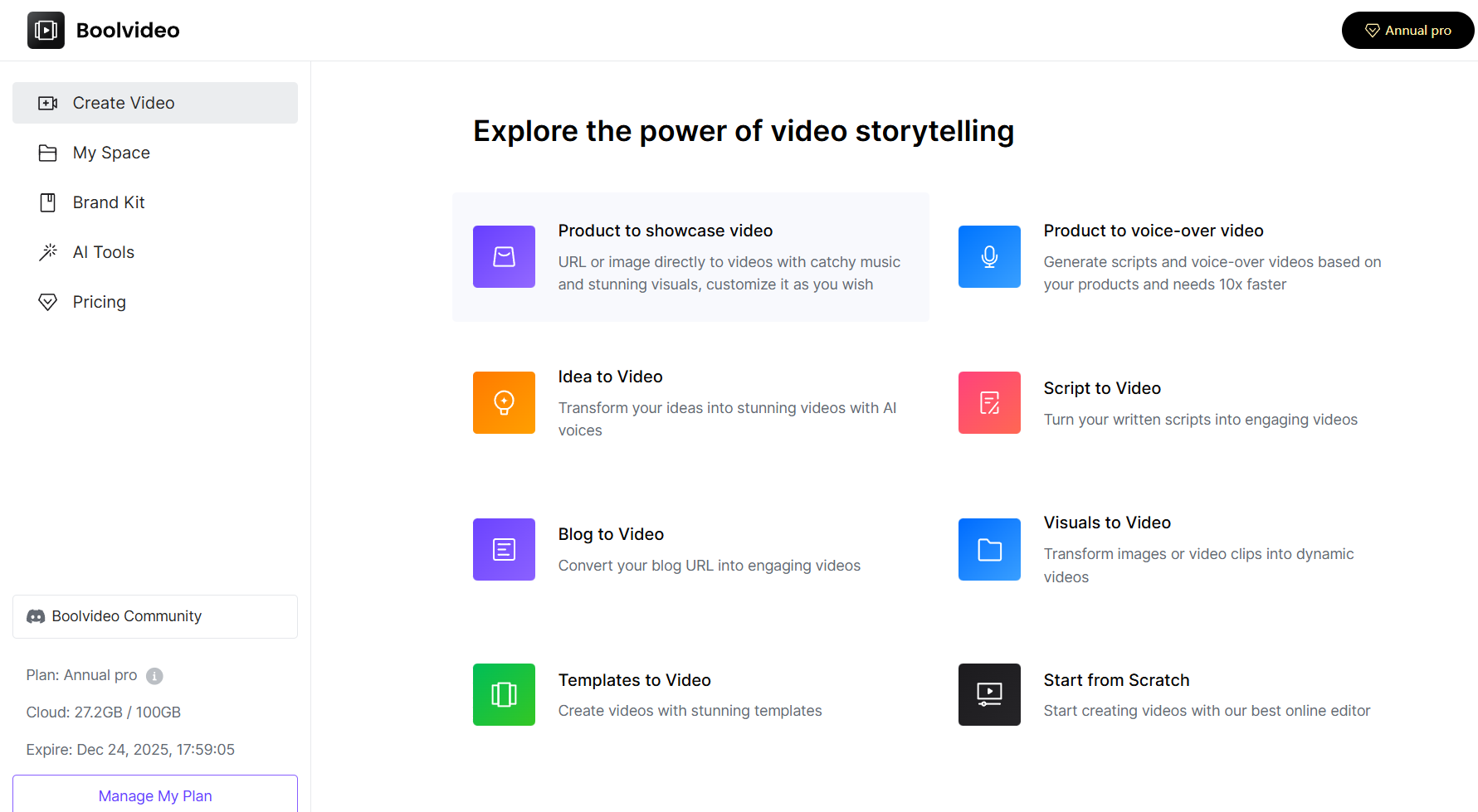Click the Discord icon in the Community button

[x=36, y=616]
